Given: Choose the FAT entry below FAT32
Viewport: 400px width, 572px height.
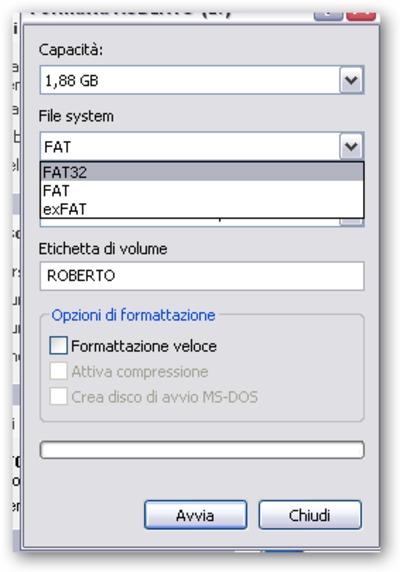Looking at the screenshot, I should pos(202,190).
